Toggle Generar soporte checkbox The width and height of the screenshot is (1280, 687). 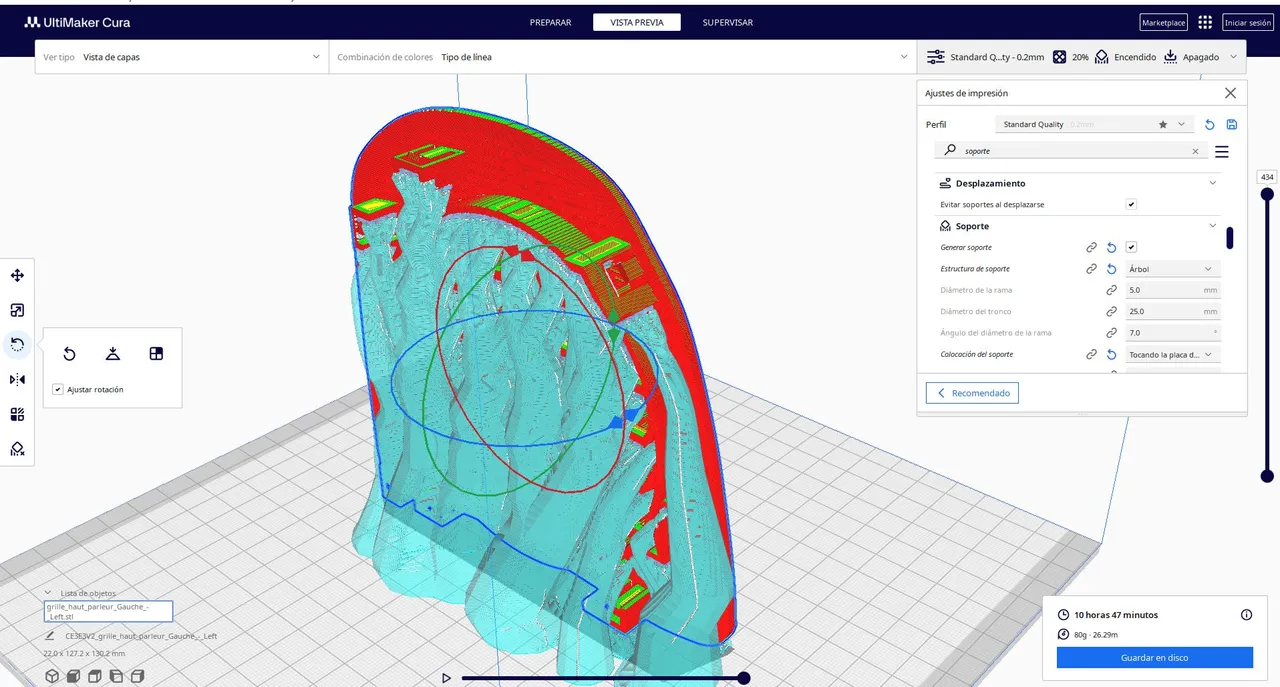1131,247
